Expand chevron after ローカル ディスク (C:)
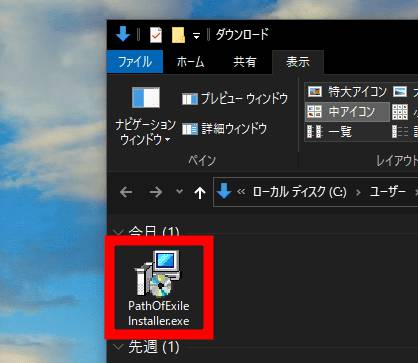Viewport: 418px width, 363px height. (x=358, y=192)
